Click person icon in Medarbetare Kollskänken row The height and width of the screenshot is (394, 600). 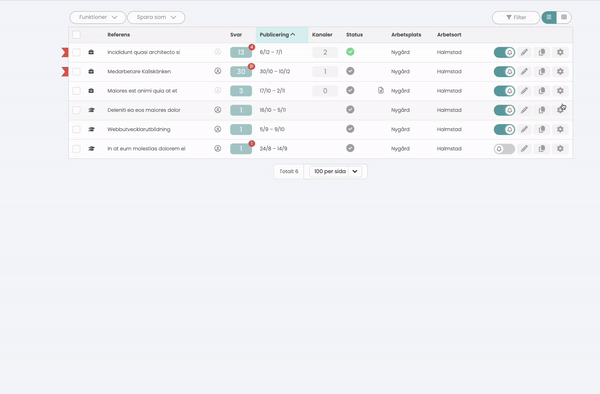point(218,71)
